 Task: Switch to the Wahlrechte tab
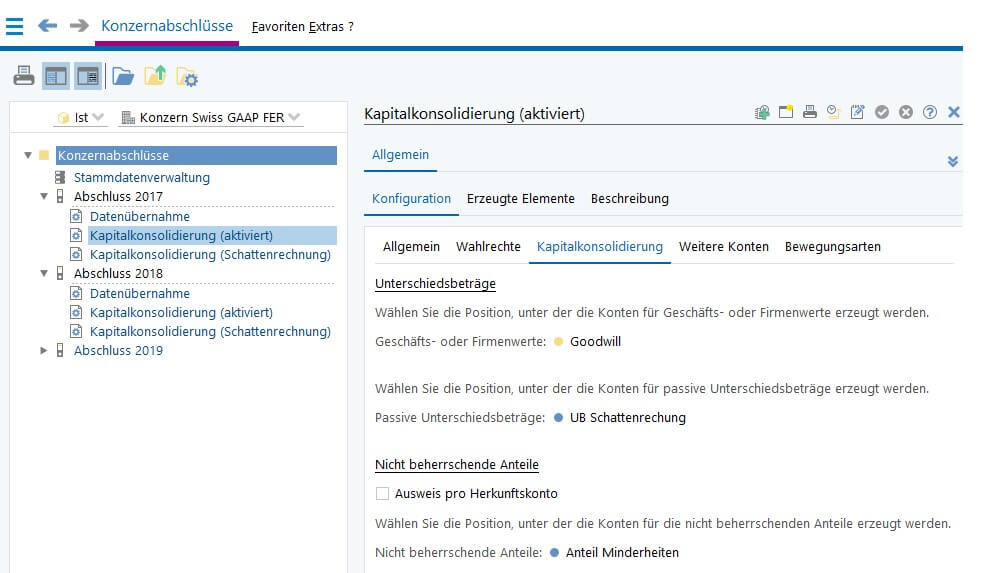(x=488, y=247)
